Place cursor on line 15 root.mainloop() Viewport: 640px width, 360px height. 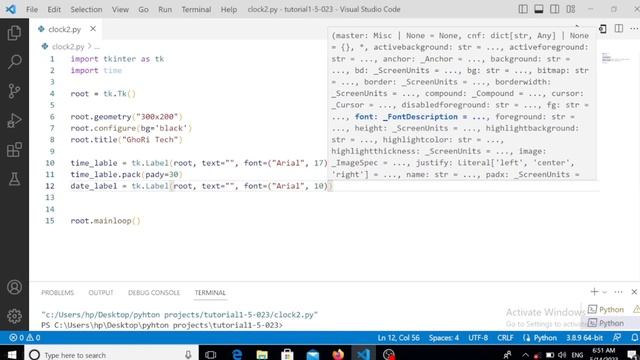(105, 221)
